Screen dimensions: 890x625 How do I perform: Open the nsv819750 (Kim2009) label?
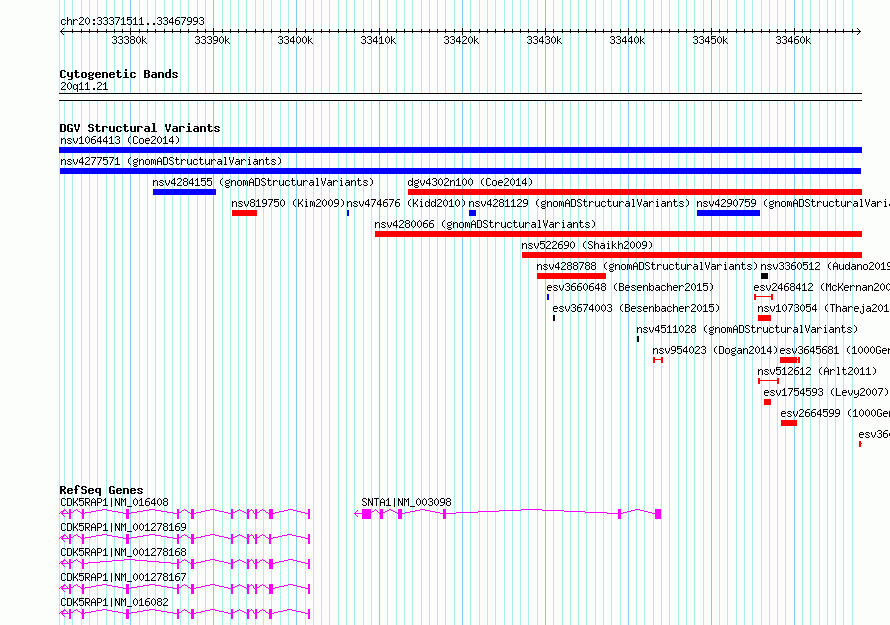click(x=288, y=203)
